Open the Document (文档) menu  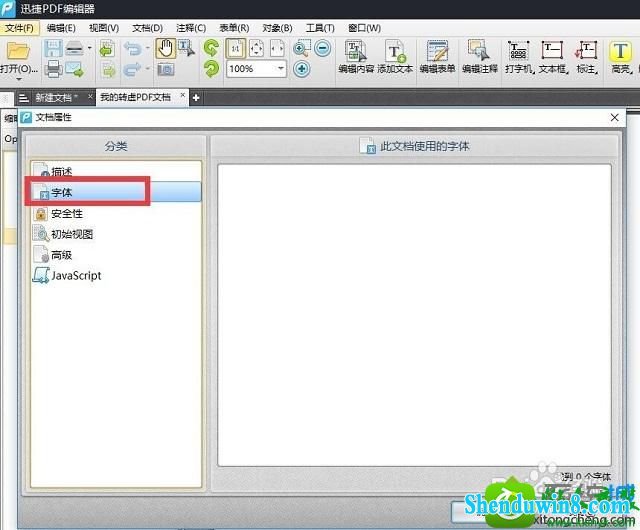(x=147, y=28)
